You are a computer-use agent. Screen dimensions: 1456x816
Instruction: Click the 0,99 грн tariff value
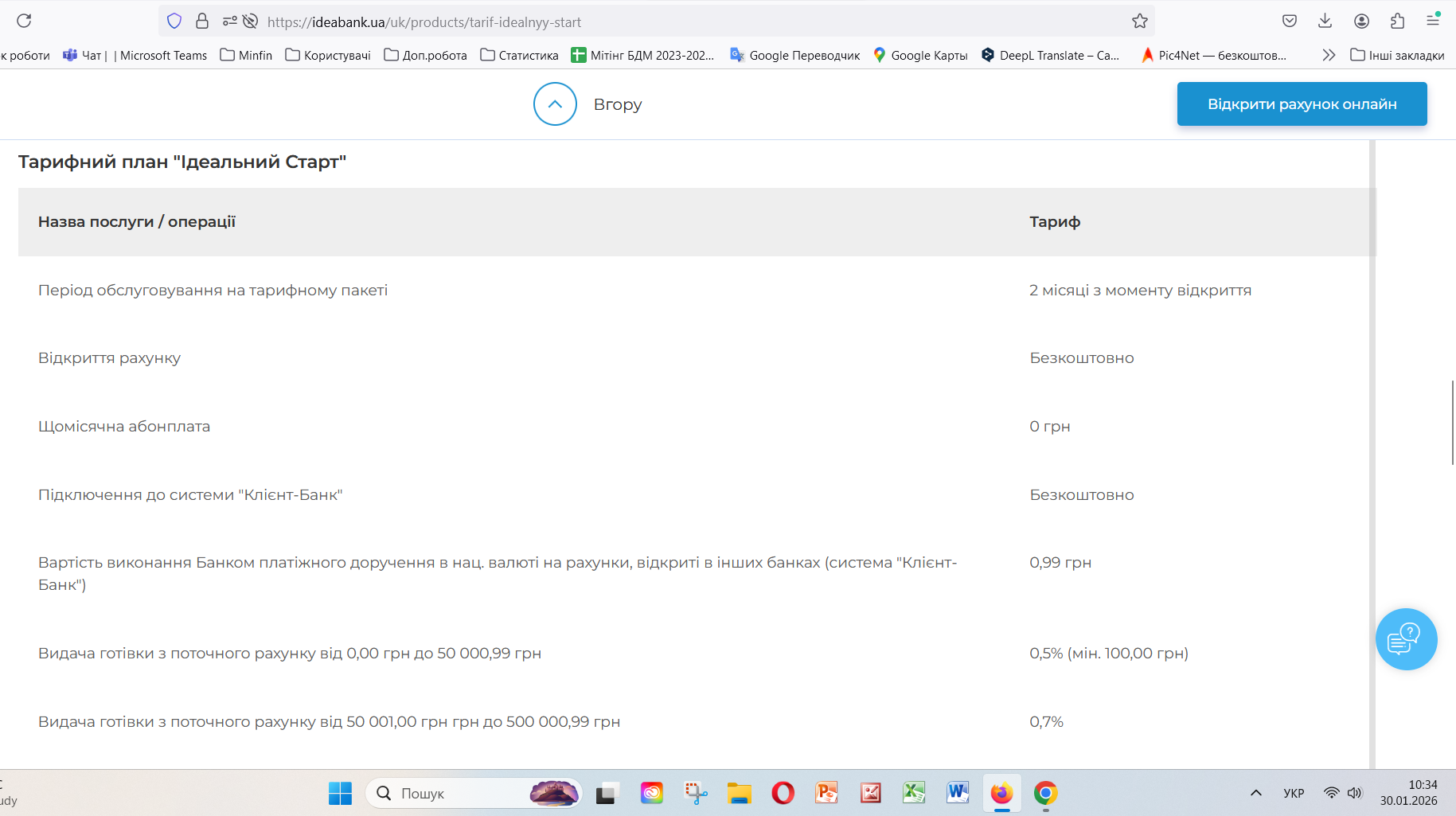(1060, 563)
